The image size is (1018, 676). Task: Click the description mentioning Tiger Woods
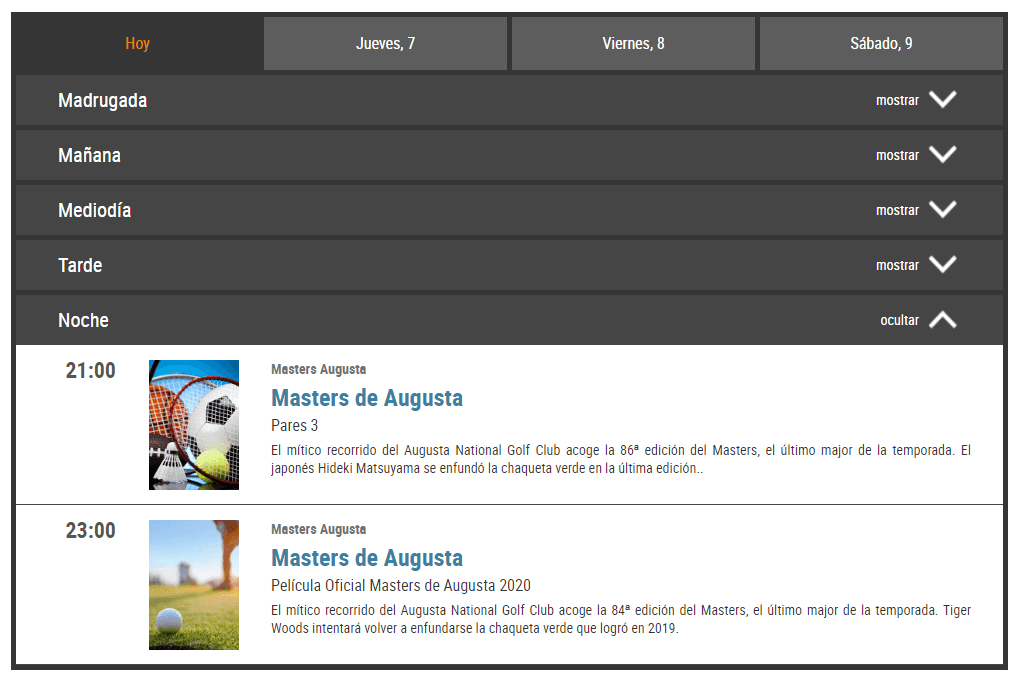click(621, 619)
